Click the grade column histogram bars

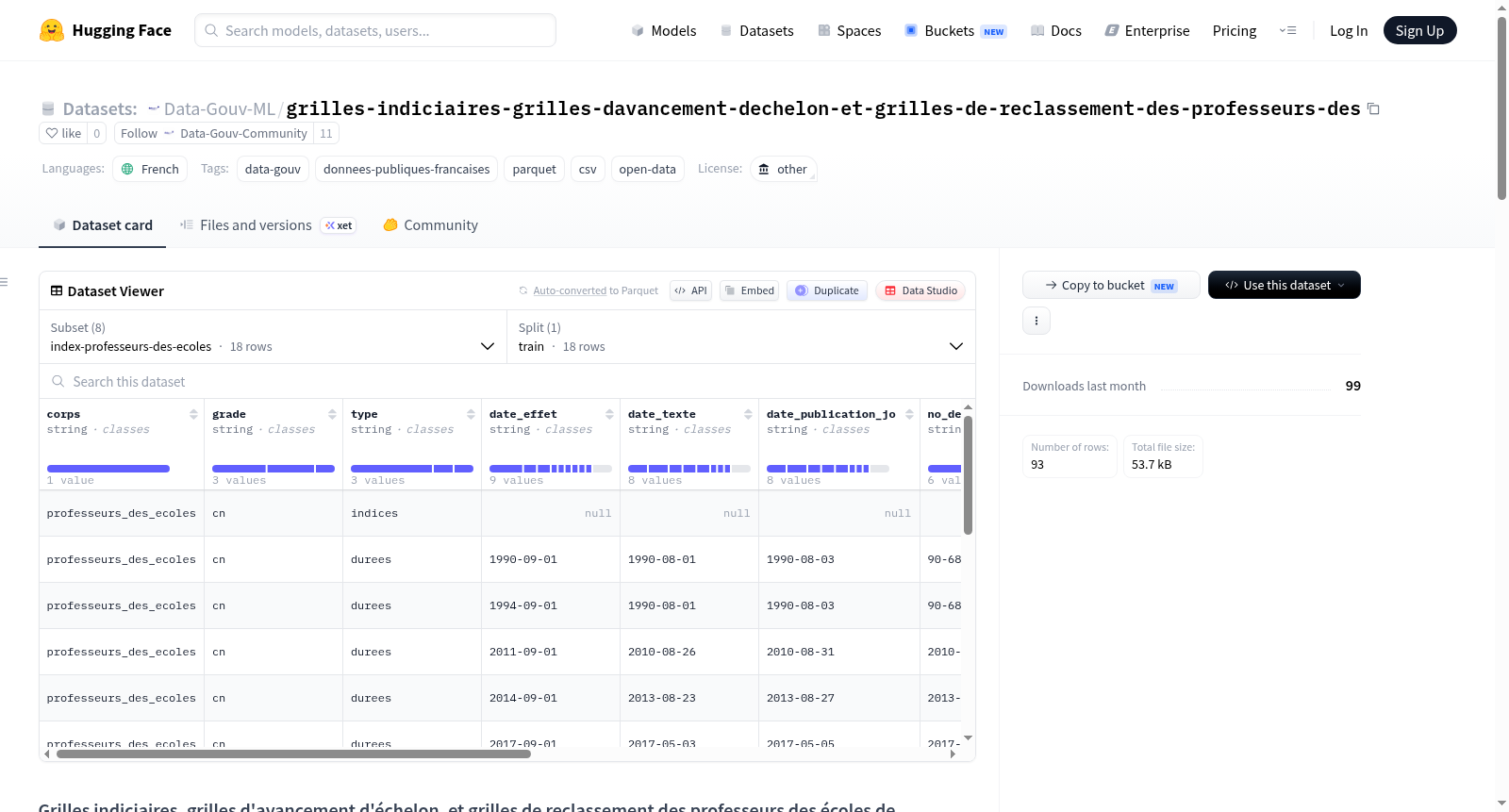tap(274, 469)
